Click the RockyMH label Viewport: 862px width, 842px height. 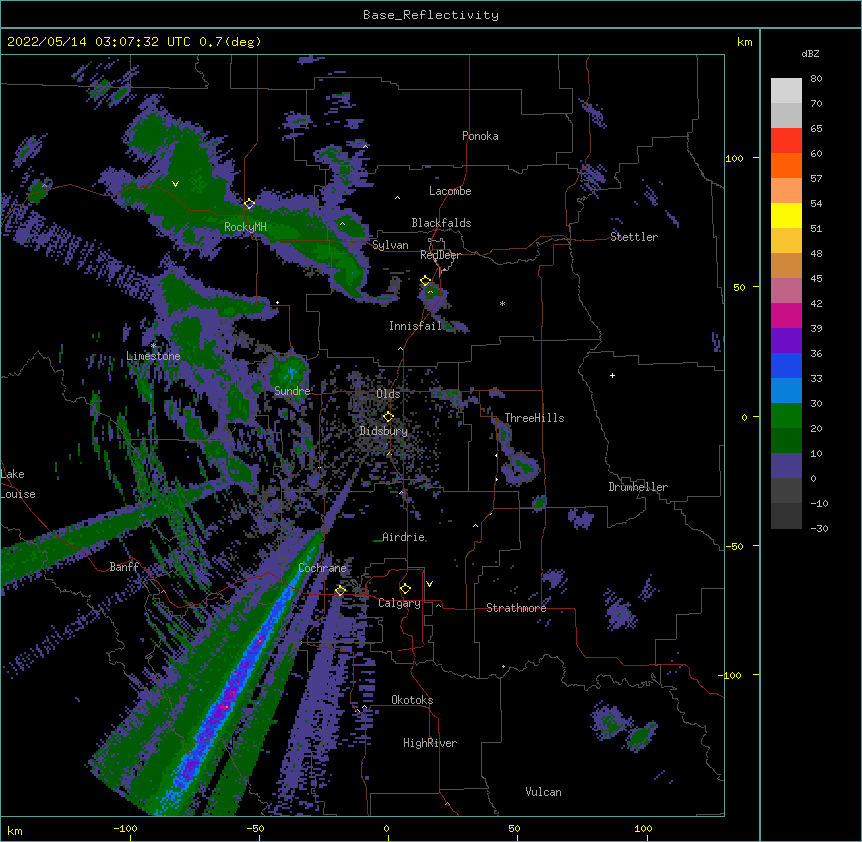pyautogui.click(x=245, y=226)
